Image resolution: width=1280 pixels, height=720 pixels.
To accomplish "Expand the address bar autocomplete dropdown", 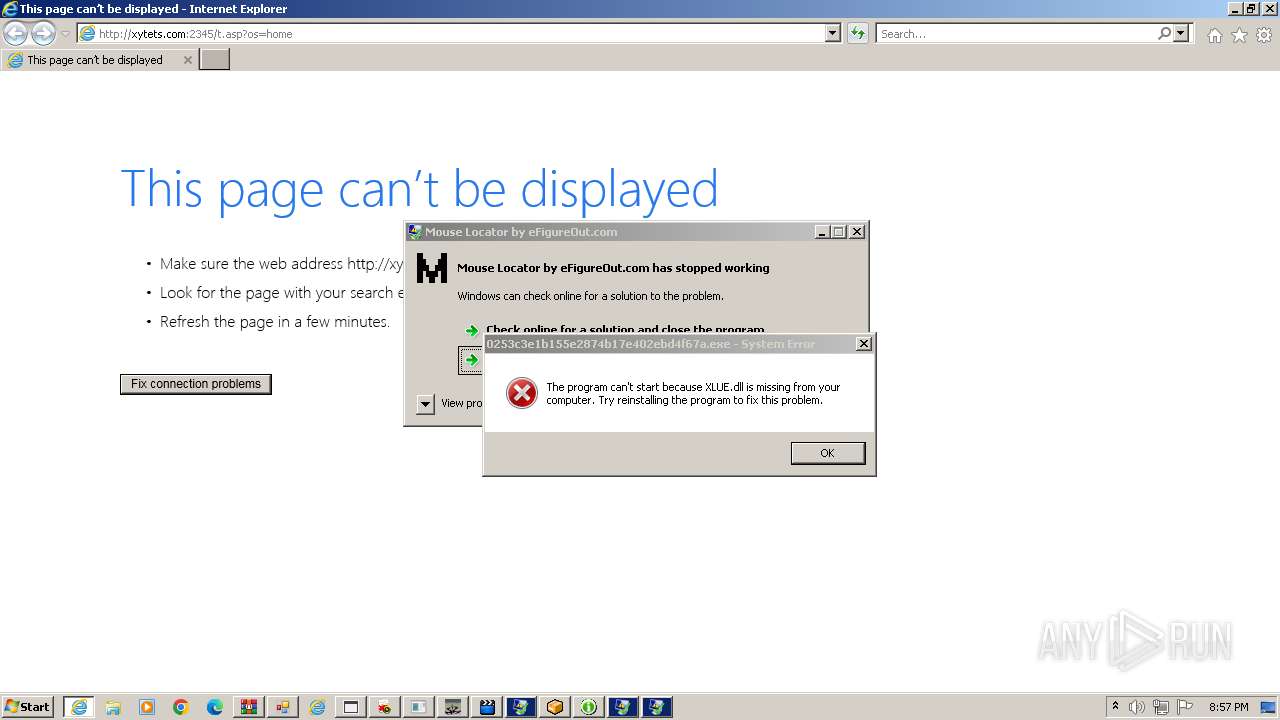I will click(x=832, y=33).
